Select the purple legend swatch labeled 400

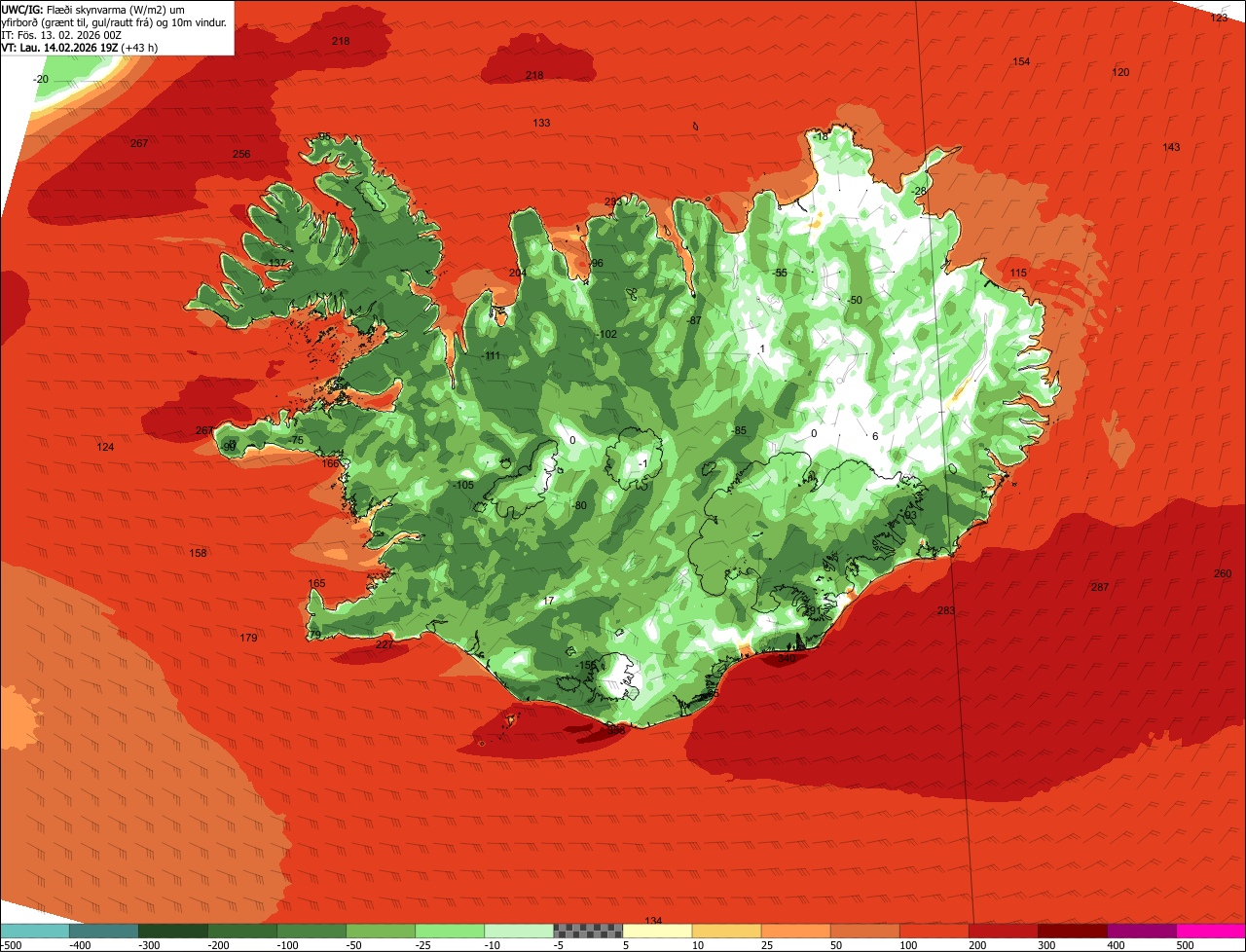coord(1142,931)
